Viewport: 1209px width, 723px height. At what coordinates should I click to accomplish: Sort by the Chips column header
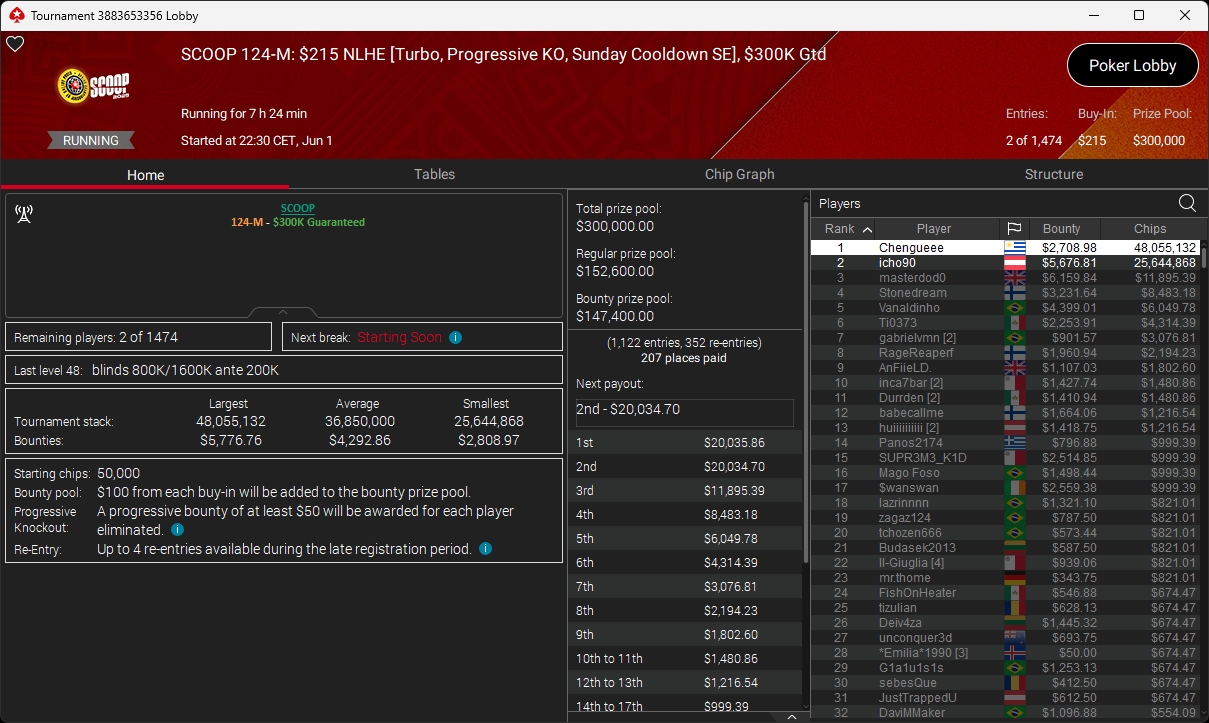point(1150,228)
